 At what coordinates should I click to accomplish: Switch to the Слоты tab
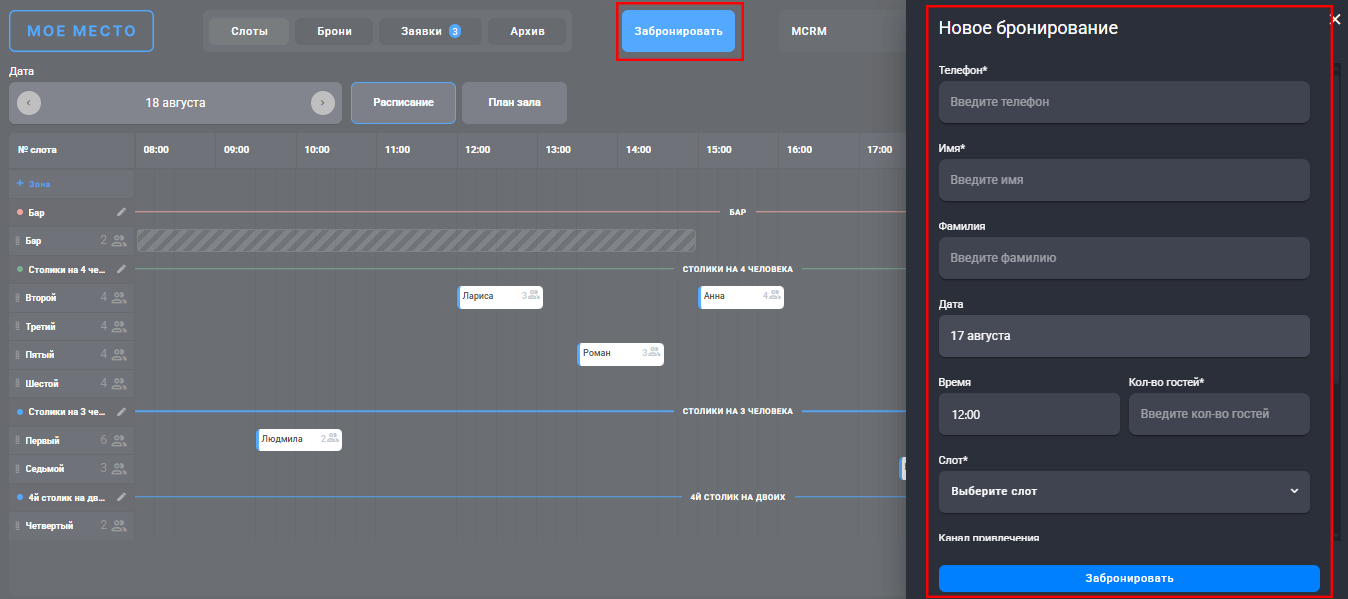(249, 31)
